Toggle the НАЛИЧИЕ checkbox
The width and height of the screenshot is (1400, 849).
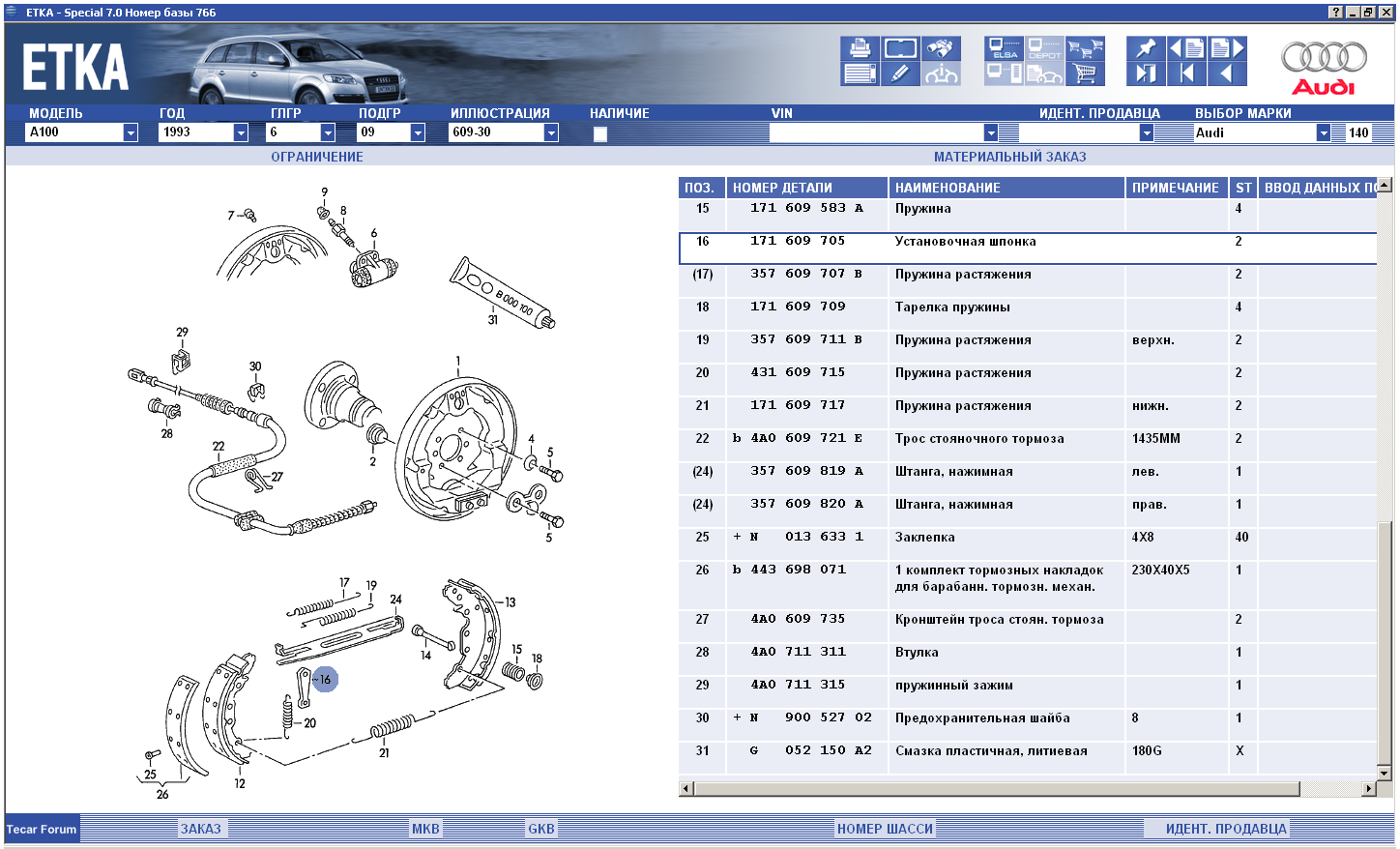click(600, 134)
